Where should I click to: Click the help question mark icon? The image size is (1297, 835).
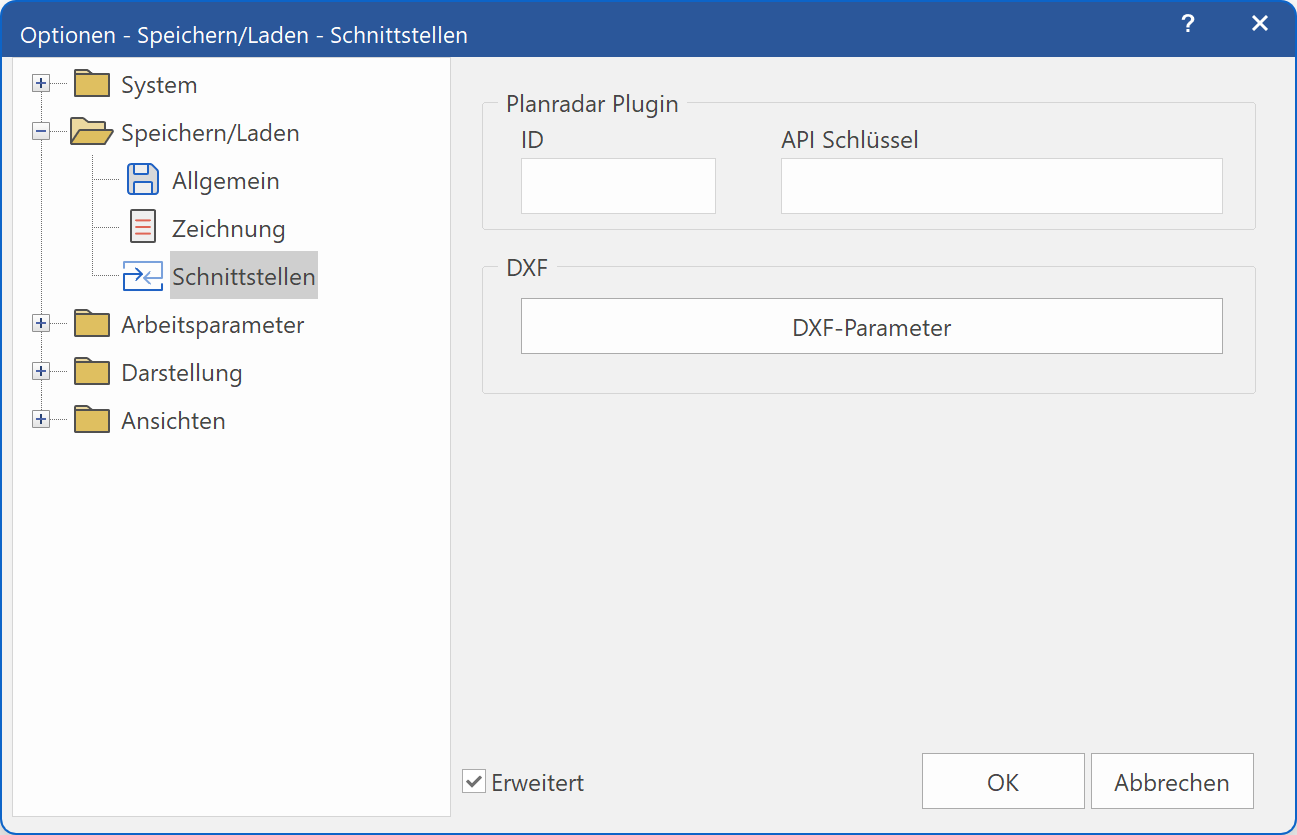pos(1187,24)
